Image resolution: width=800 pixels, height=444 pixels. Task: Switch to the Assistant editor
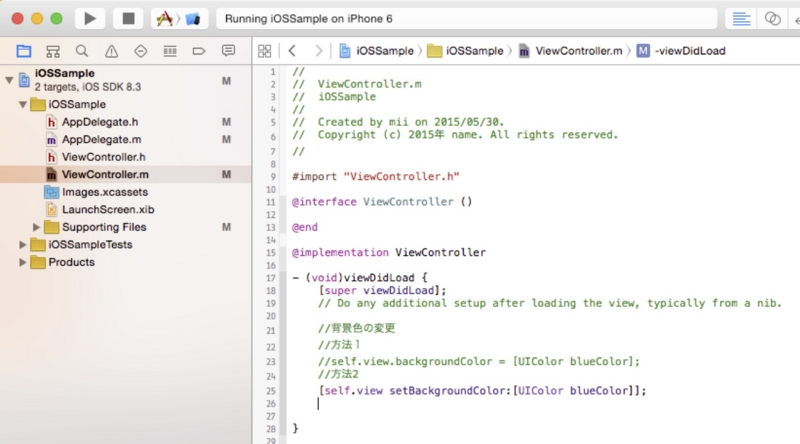772,19
